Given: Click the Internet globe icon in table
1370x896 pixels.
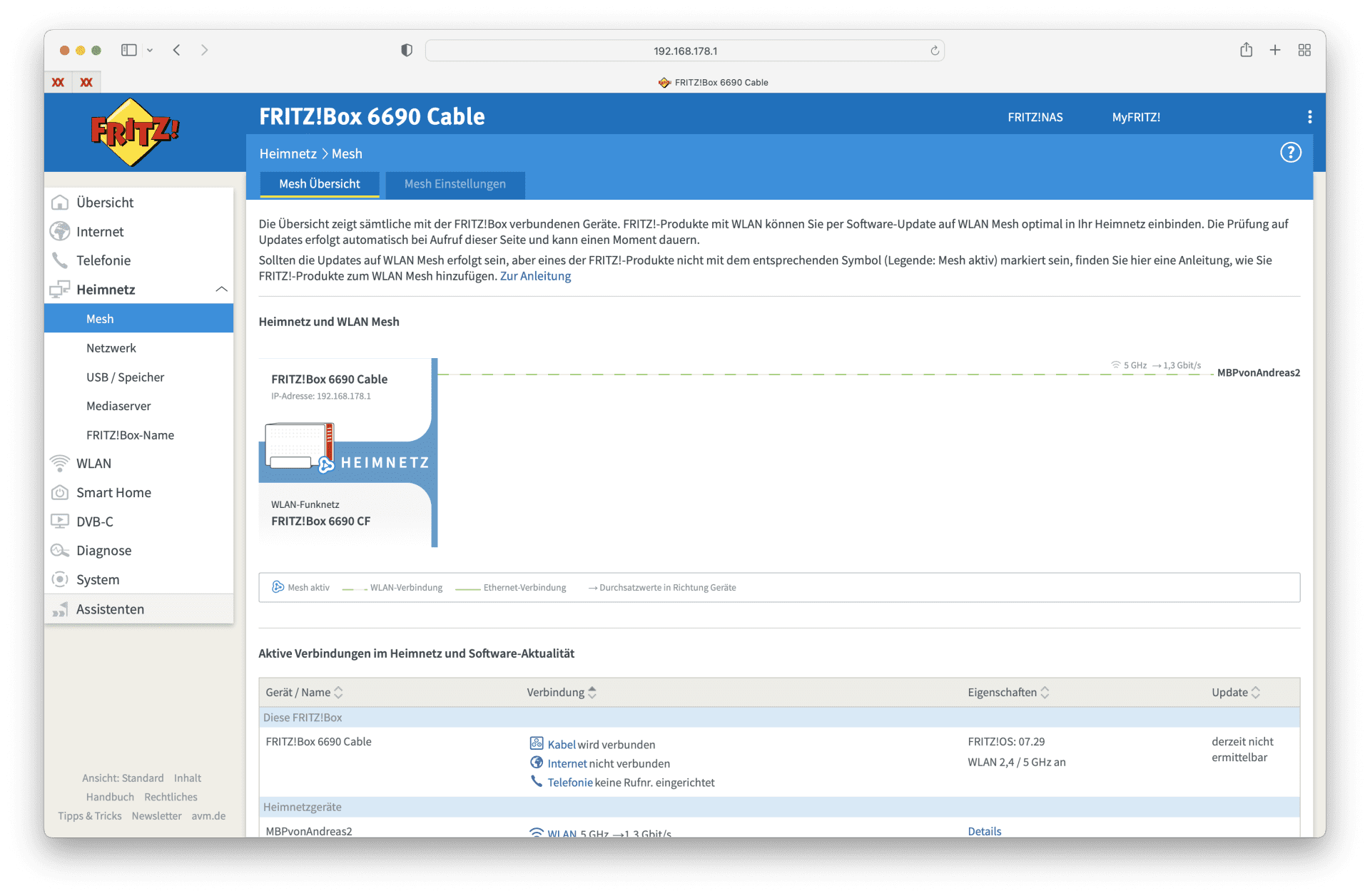Looking at the screenshot, I should (537, 763).
